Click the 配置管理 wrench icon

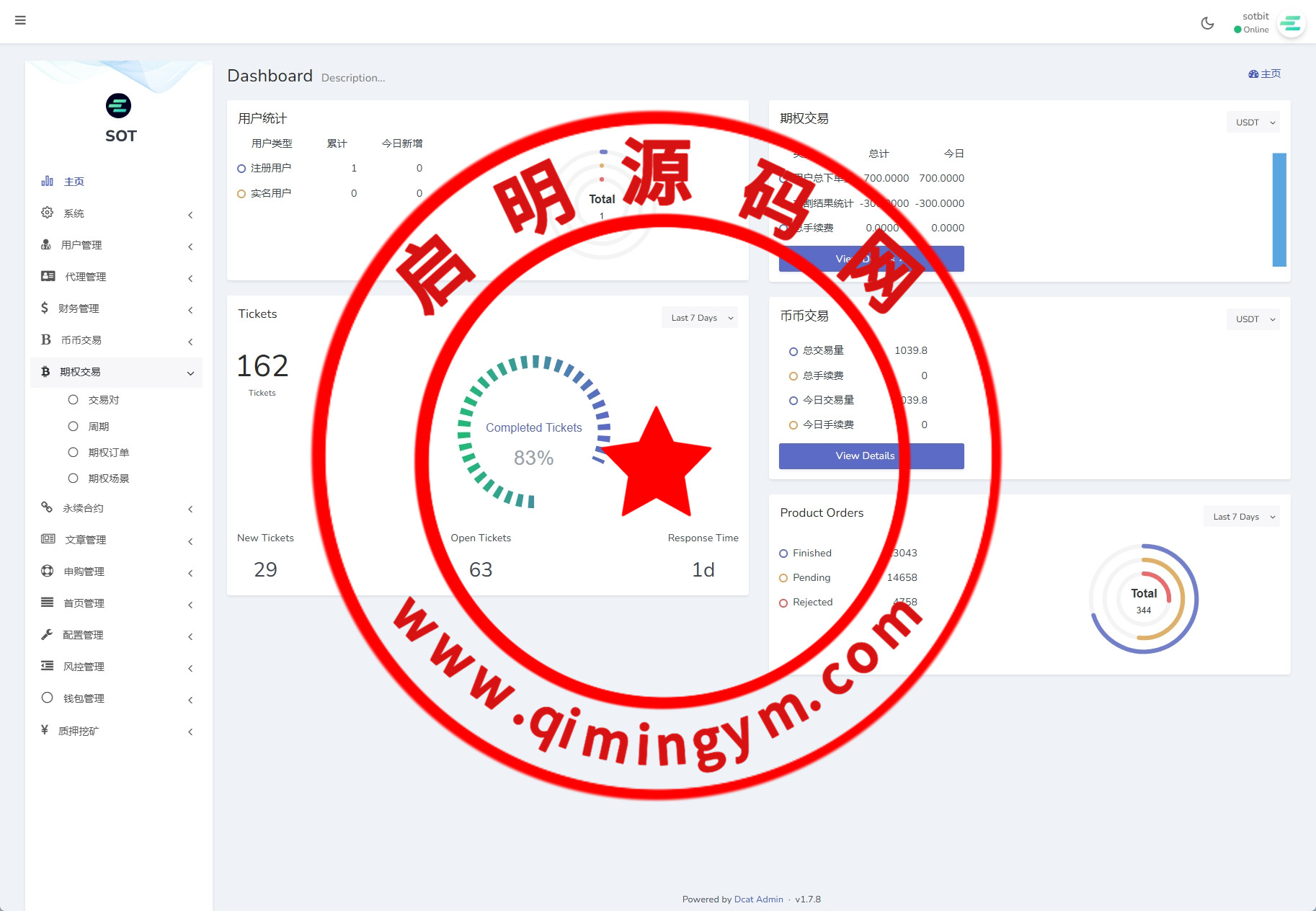(x=47, y=635)
